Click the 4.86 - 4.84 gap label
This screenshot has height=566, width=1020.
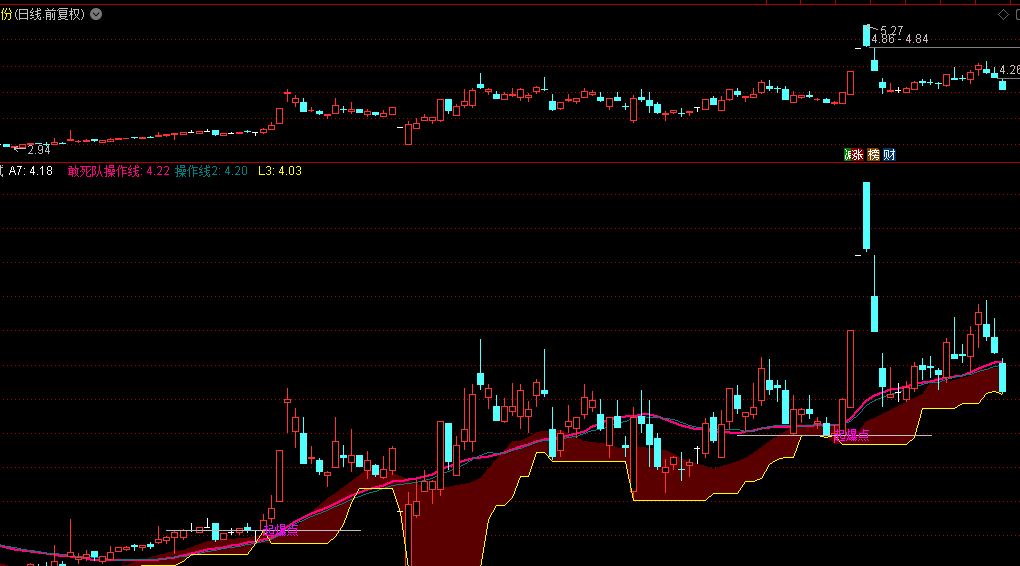pyautogui.click(x=900, y=40)
